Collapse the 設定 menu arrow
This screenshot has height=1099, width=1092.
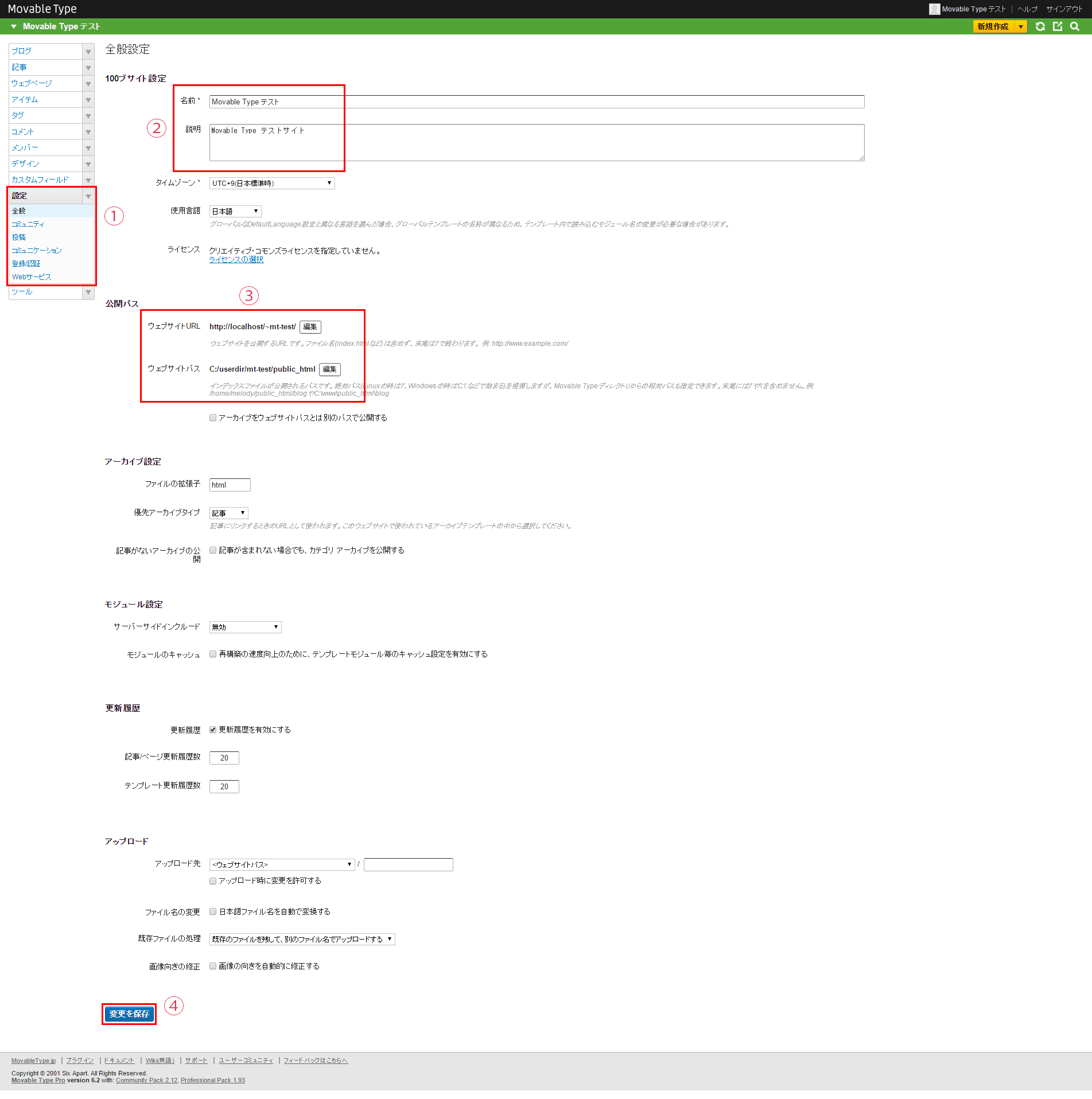[88, 196]
